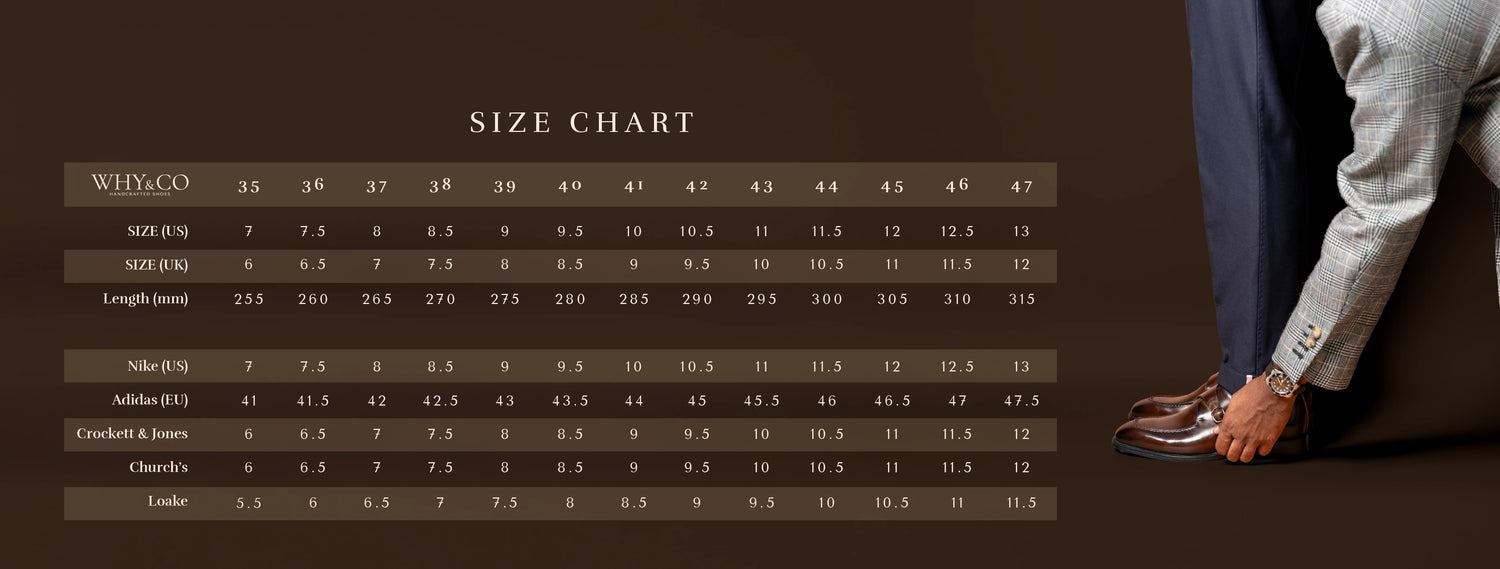Click the Church's row label
The width and height of the screenshot is (1500, 569).
coord(158,467)
